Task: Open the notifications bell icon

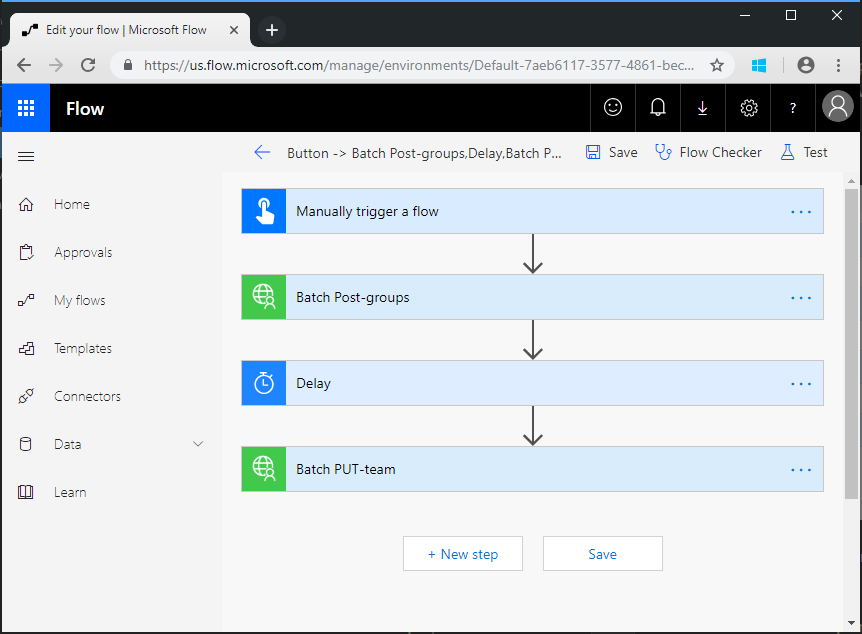Action: coord(658,107)
